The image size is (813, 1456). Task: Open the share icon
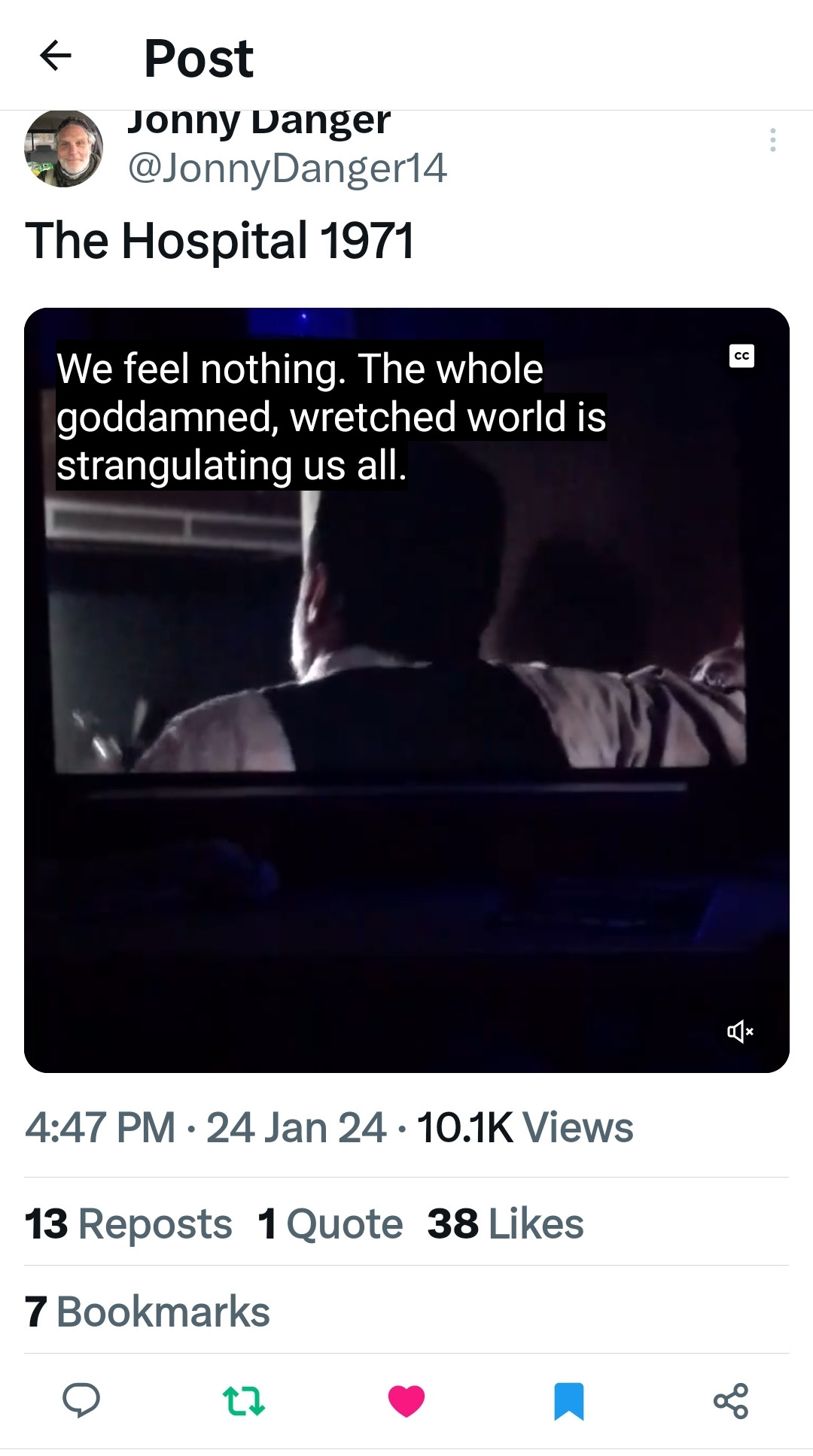pos(731,1400)
